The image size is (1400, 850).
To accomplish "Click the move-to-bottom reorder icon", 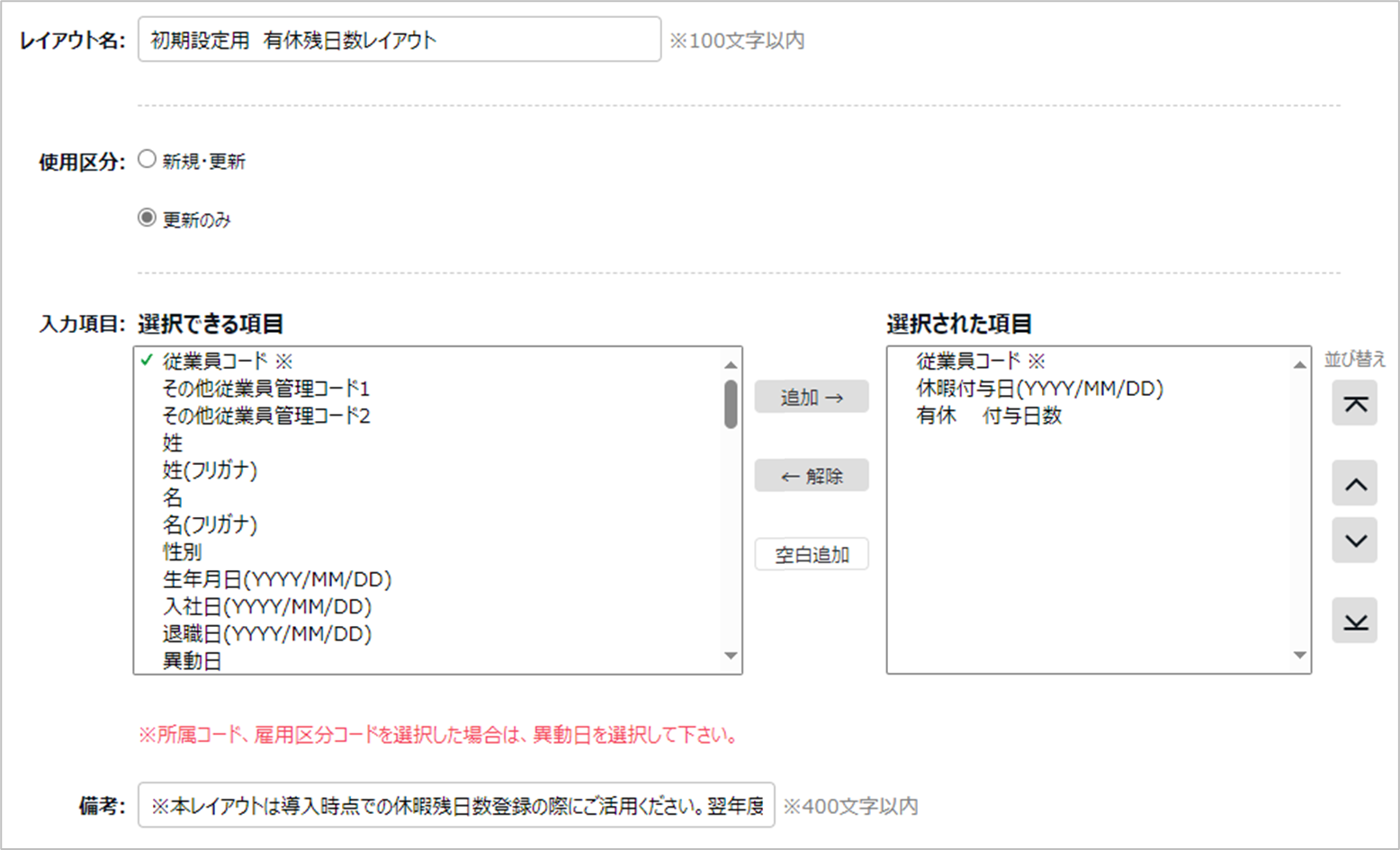I will coord(1354,622).
